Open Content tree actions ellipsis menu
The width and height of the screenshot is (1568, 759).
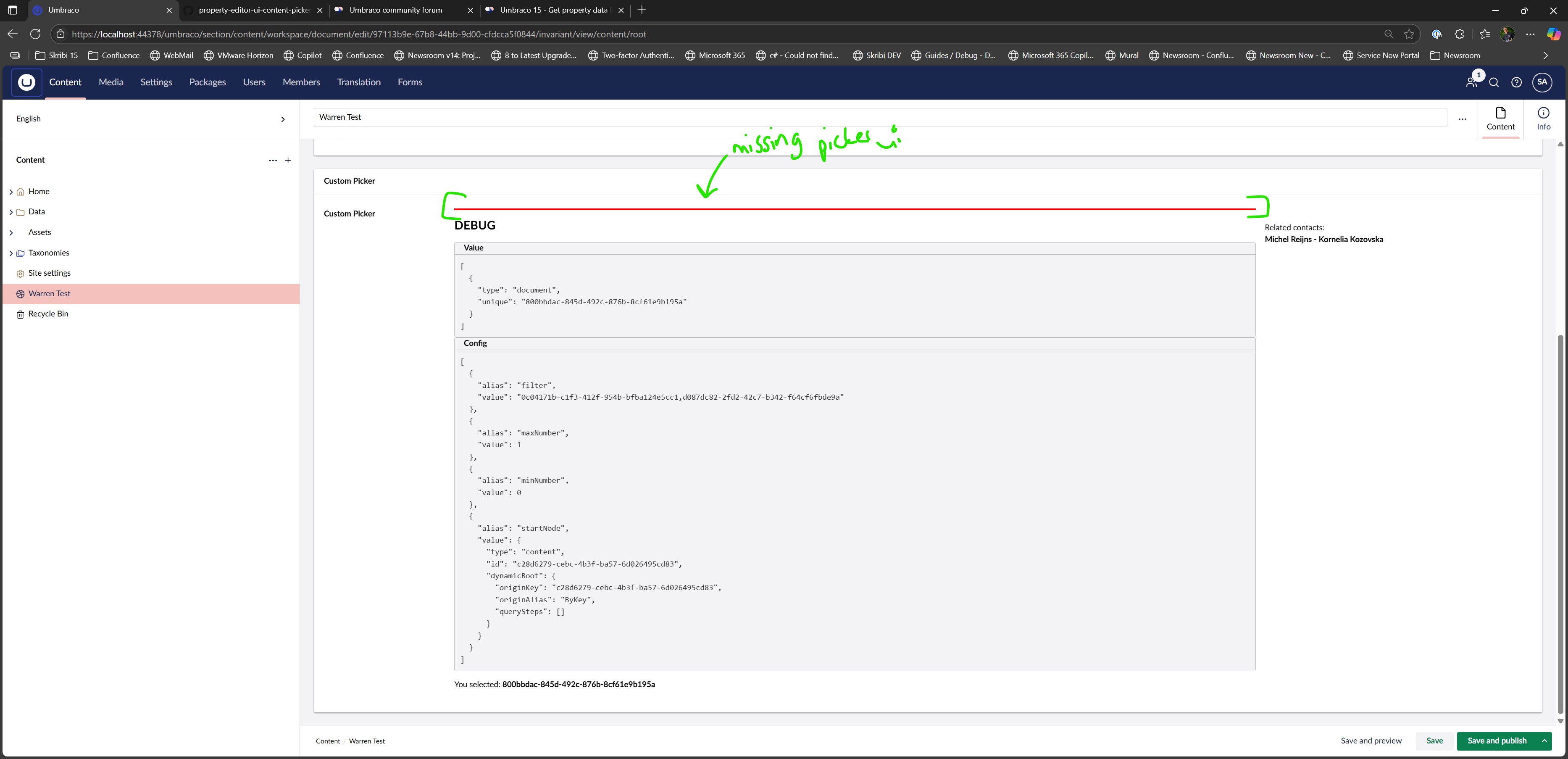point(273,161)
